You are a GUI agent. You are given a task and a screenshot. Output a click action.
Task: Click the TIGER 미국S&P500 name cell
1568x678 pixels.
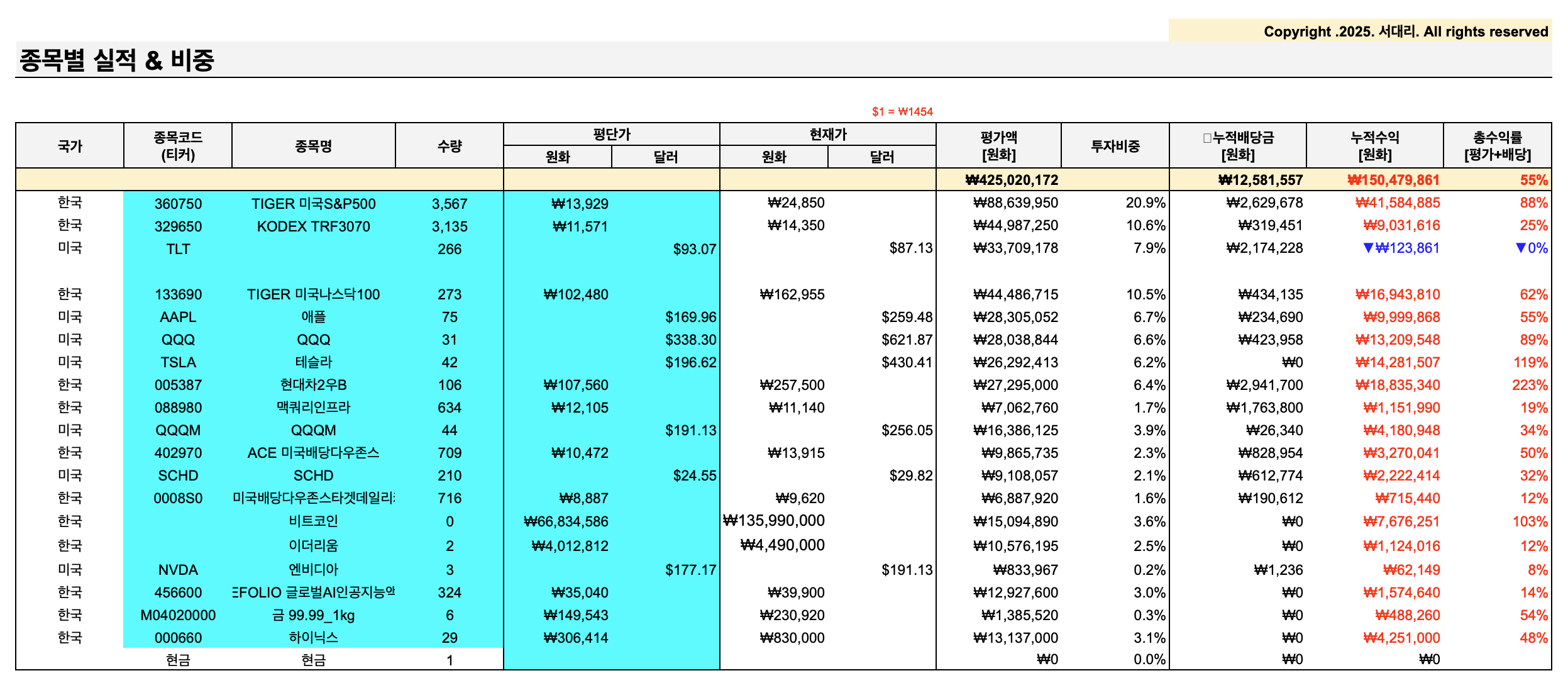pyautogui.click(x=313, y=204)
